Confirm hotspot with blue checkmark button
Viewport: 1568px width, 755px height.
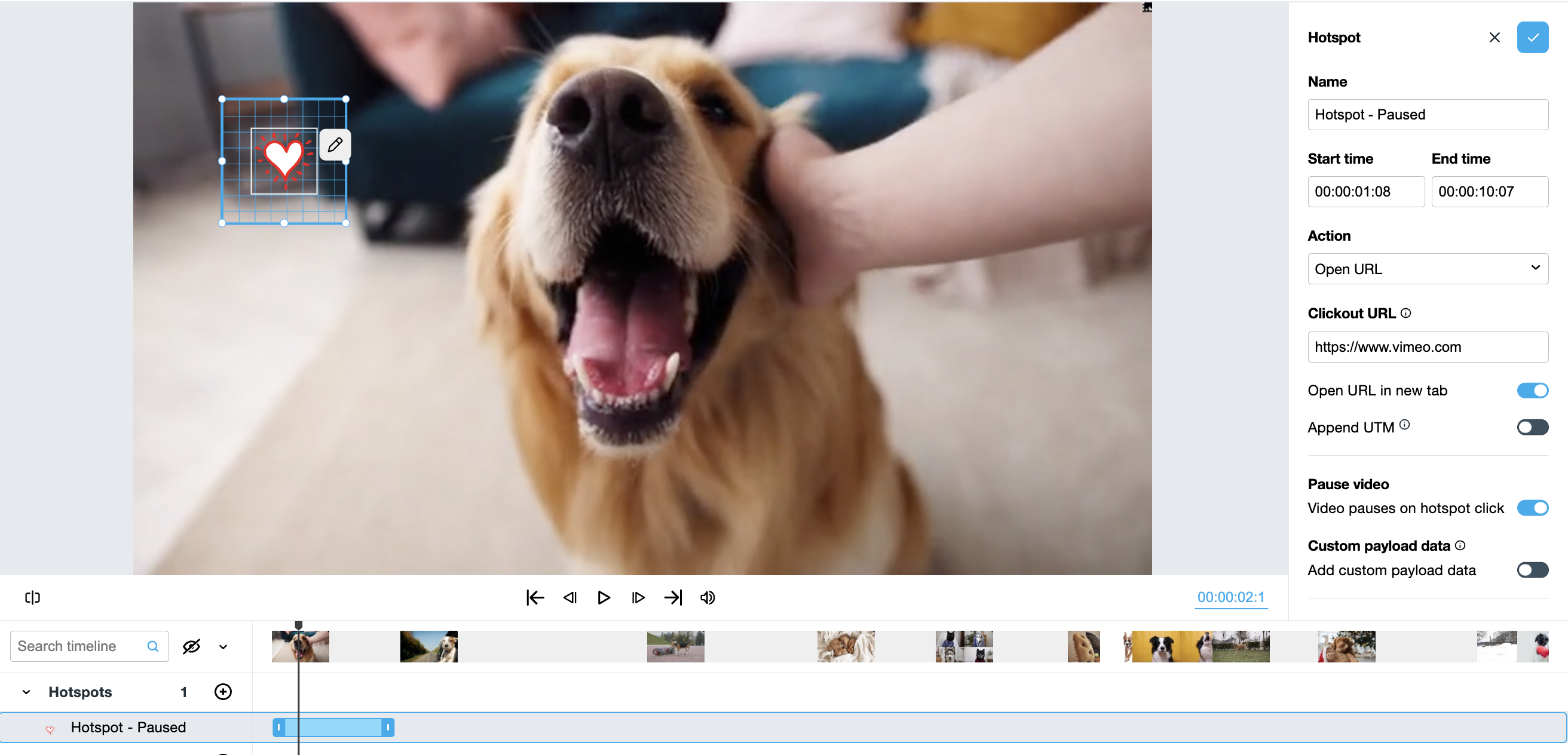tap(1532, 38)
